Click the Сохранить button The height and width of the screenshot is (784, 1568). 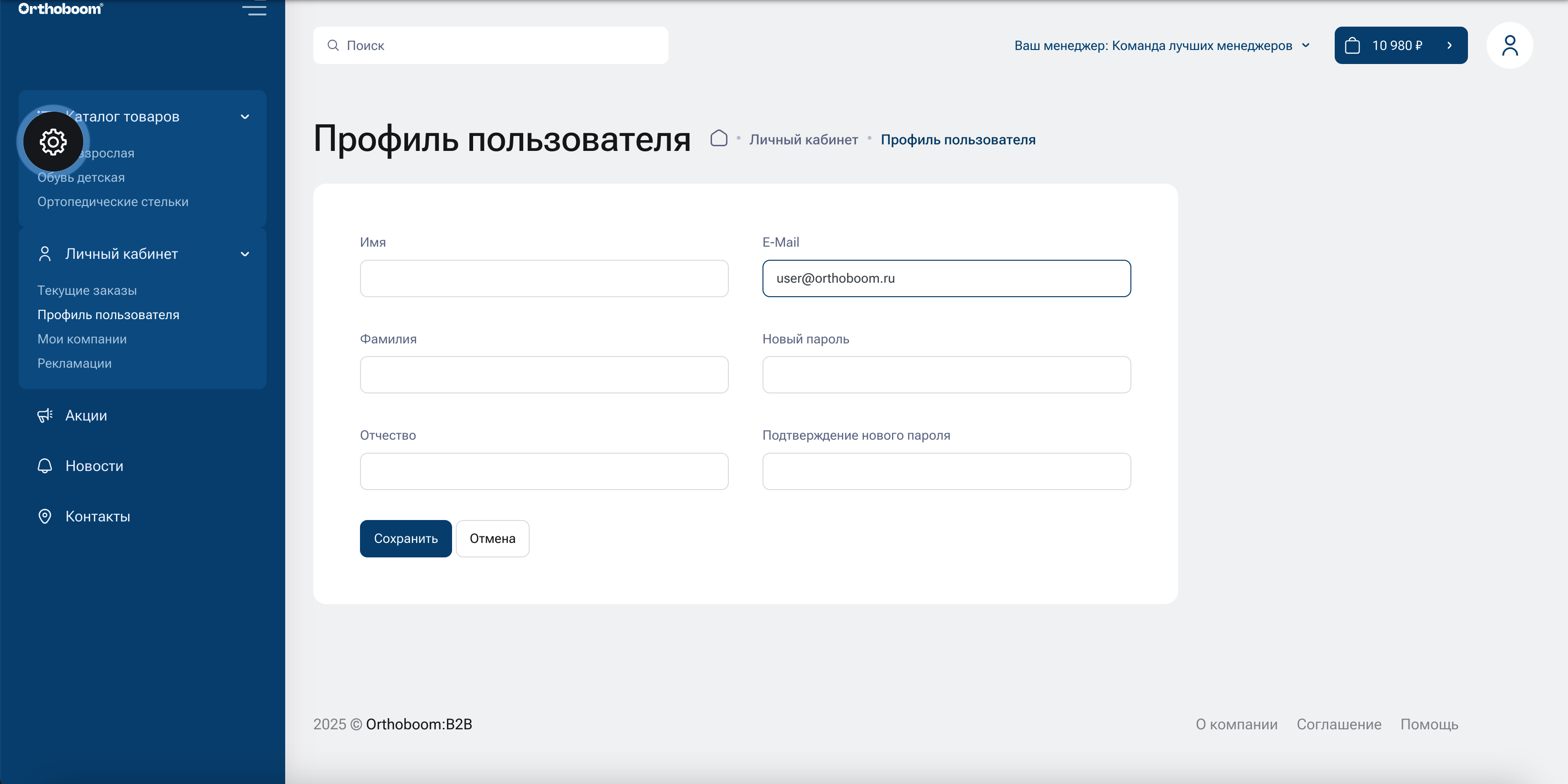(405, 538)
